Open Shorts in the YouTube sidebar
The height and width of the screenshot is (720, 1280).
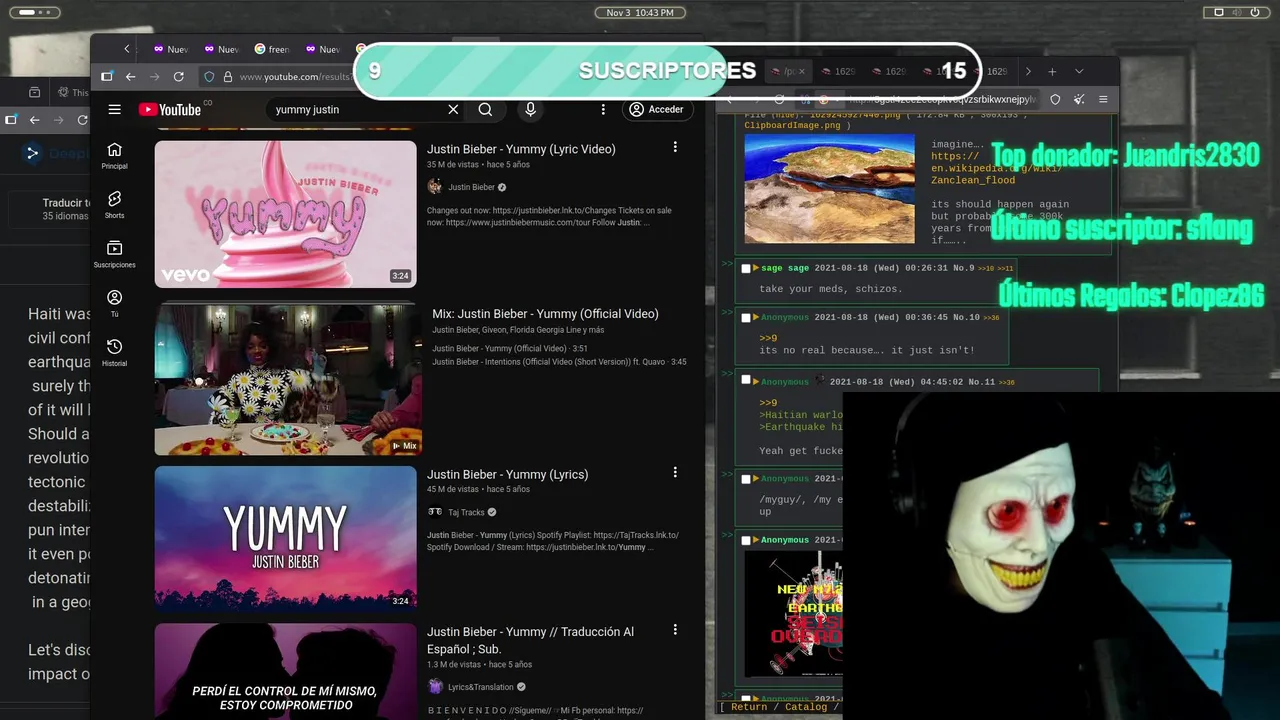pos(115,205)
